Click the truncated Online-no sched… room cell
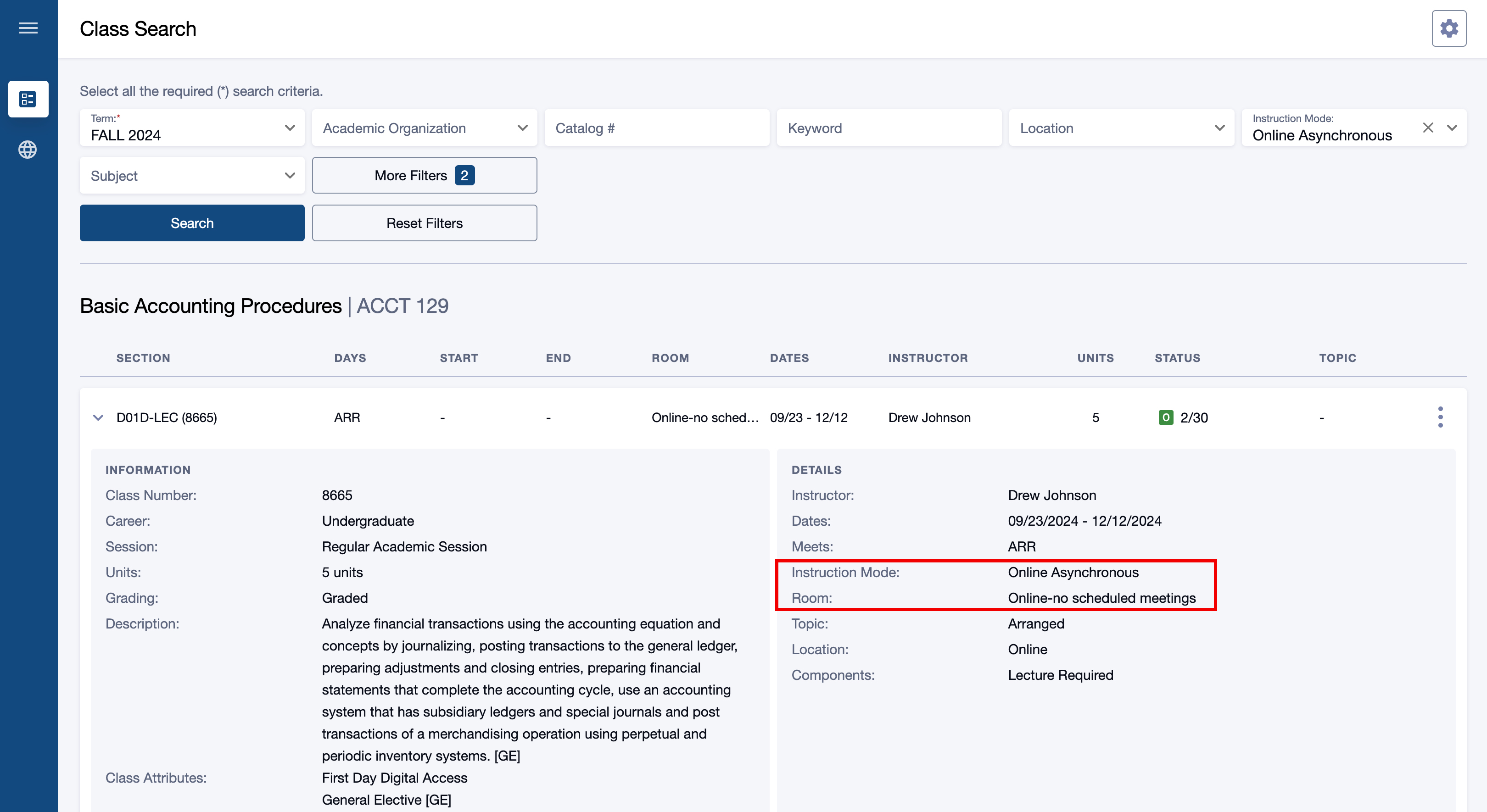 (705, 417)
